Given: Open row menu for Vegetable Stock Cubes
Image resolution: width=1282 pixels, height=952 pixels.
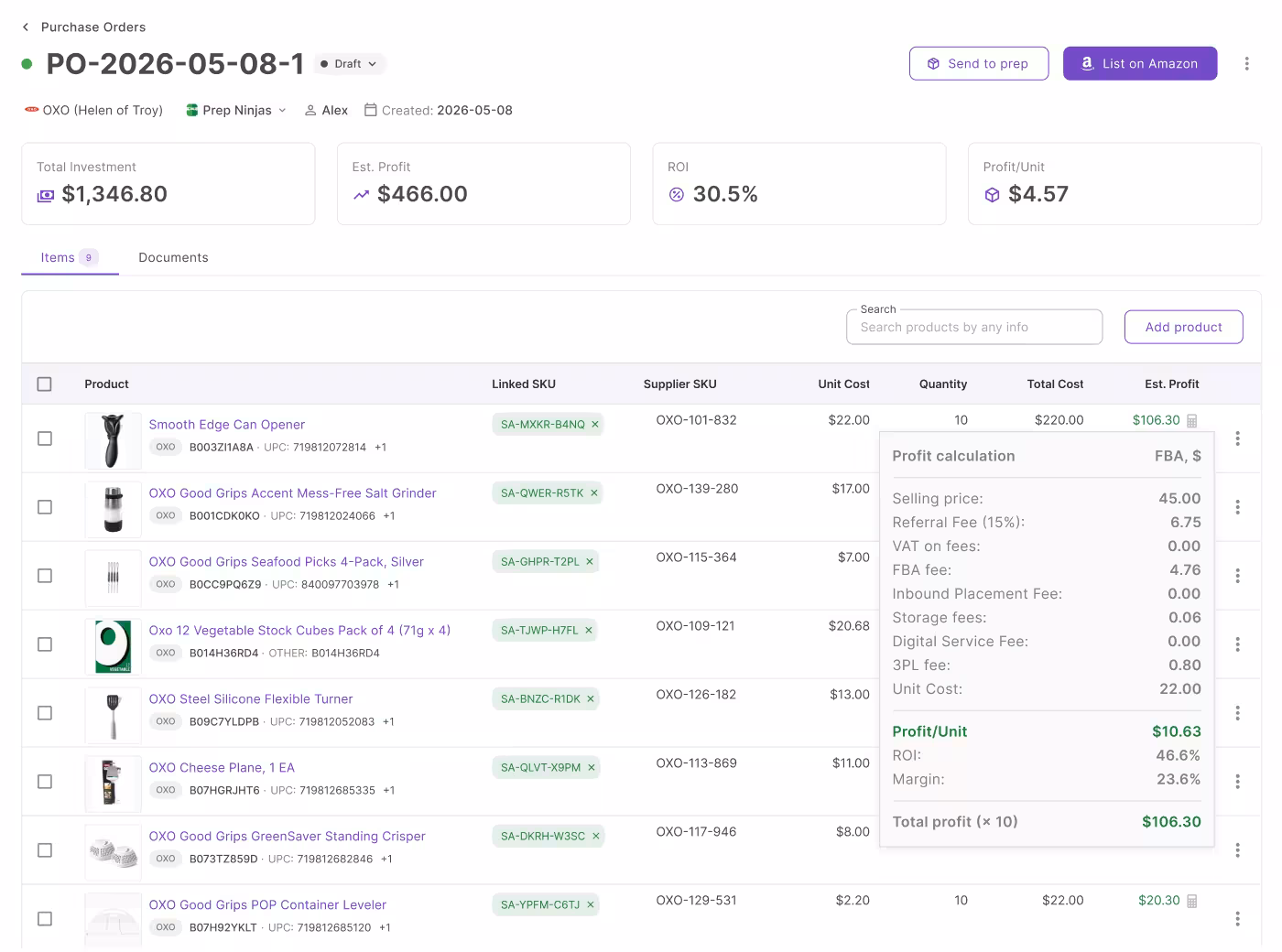Looking at the screenshot, I should coord(1237,644).
